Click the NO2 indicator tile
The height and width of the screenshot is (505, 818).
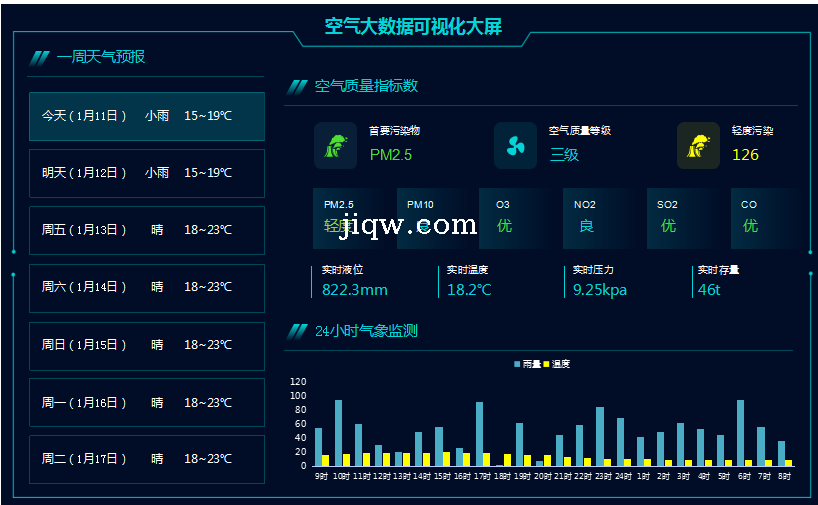point(602,217)
